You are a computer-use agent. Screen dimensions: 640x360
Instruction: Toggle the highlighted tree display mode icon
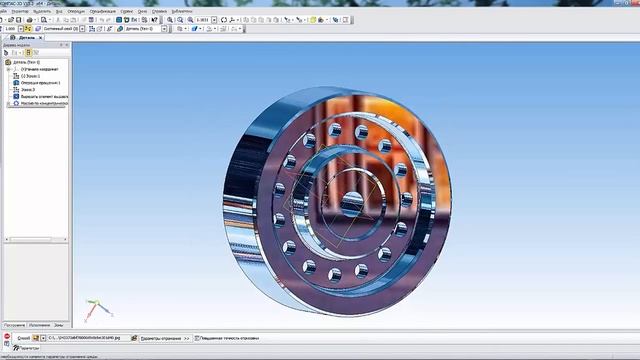[28, 53]
